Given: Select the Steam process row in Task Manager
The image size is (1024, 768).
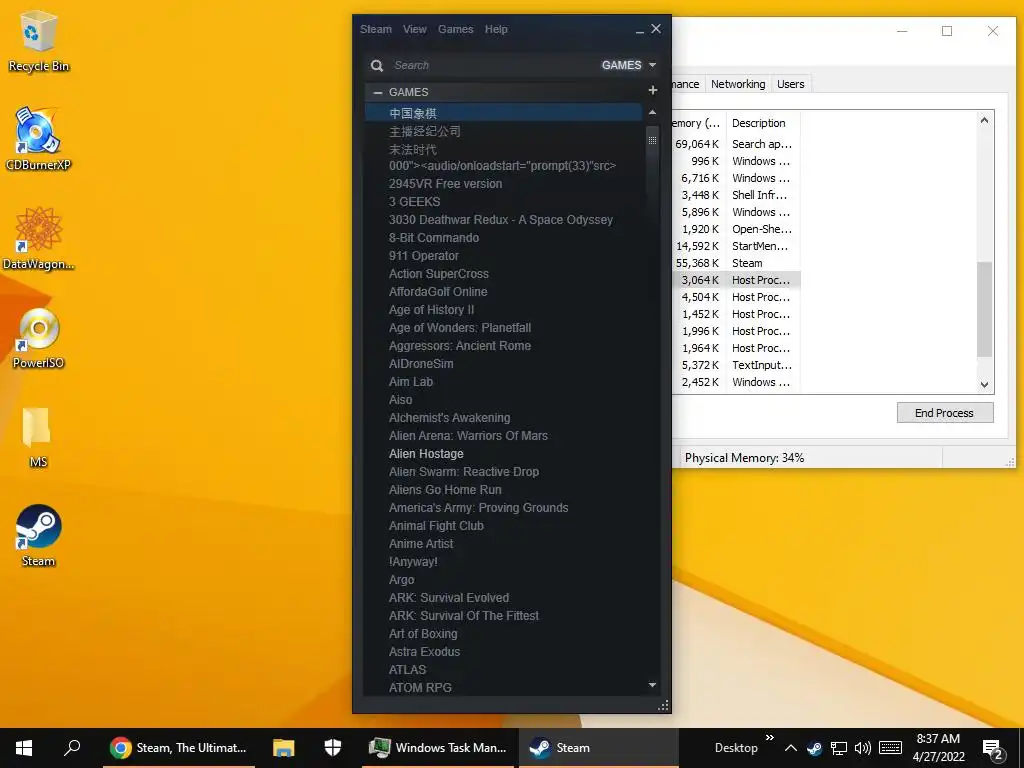Looking at the screenshot, I should (735, 263).
